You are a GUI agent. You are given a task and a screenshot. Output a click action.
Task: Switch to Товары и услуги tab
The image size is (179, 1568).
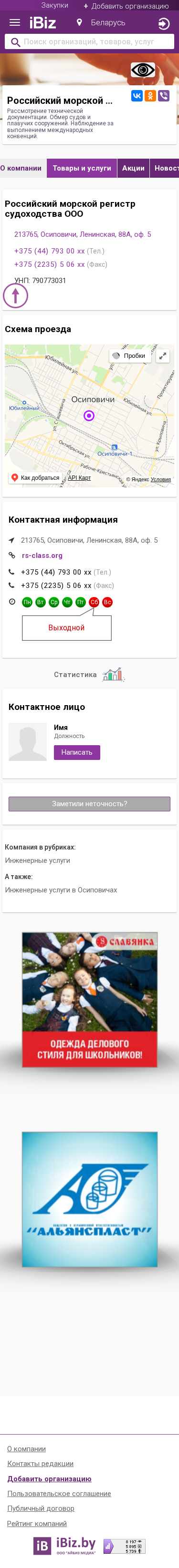82,168
